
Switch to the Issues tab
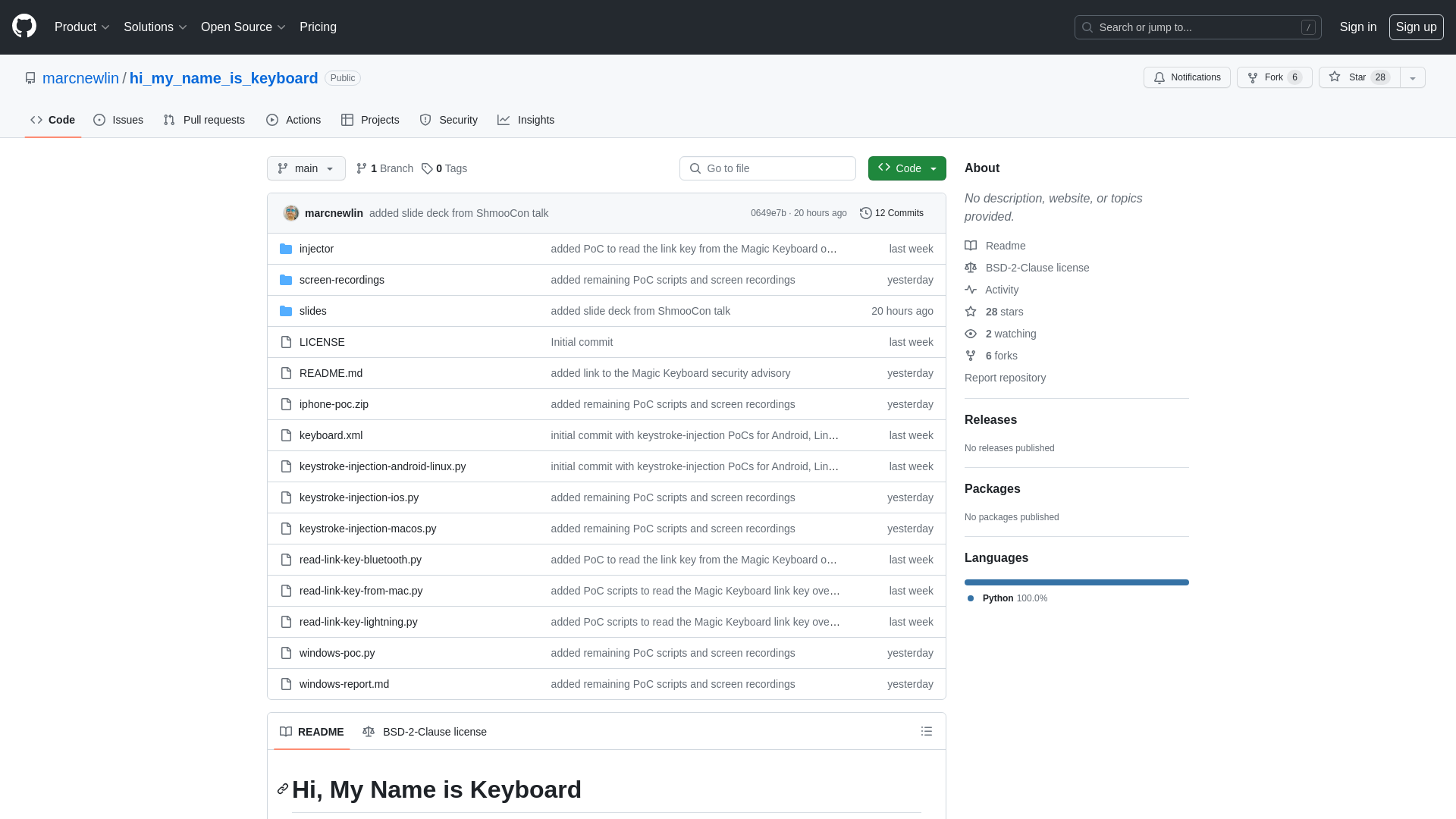118,120
